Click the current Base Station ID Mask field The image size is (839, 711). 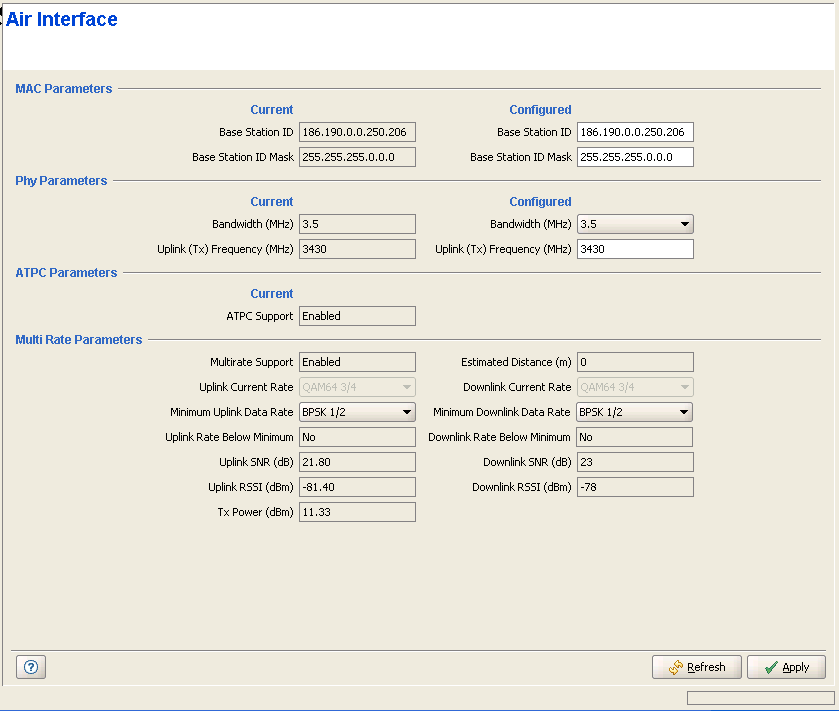click(357, 157)
